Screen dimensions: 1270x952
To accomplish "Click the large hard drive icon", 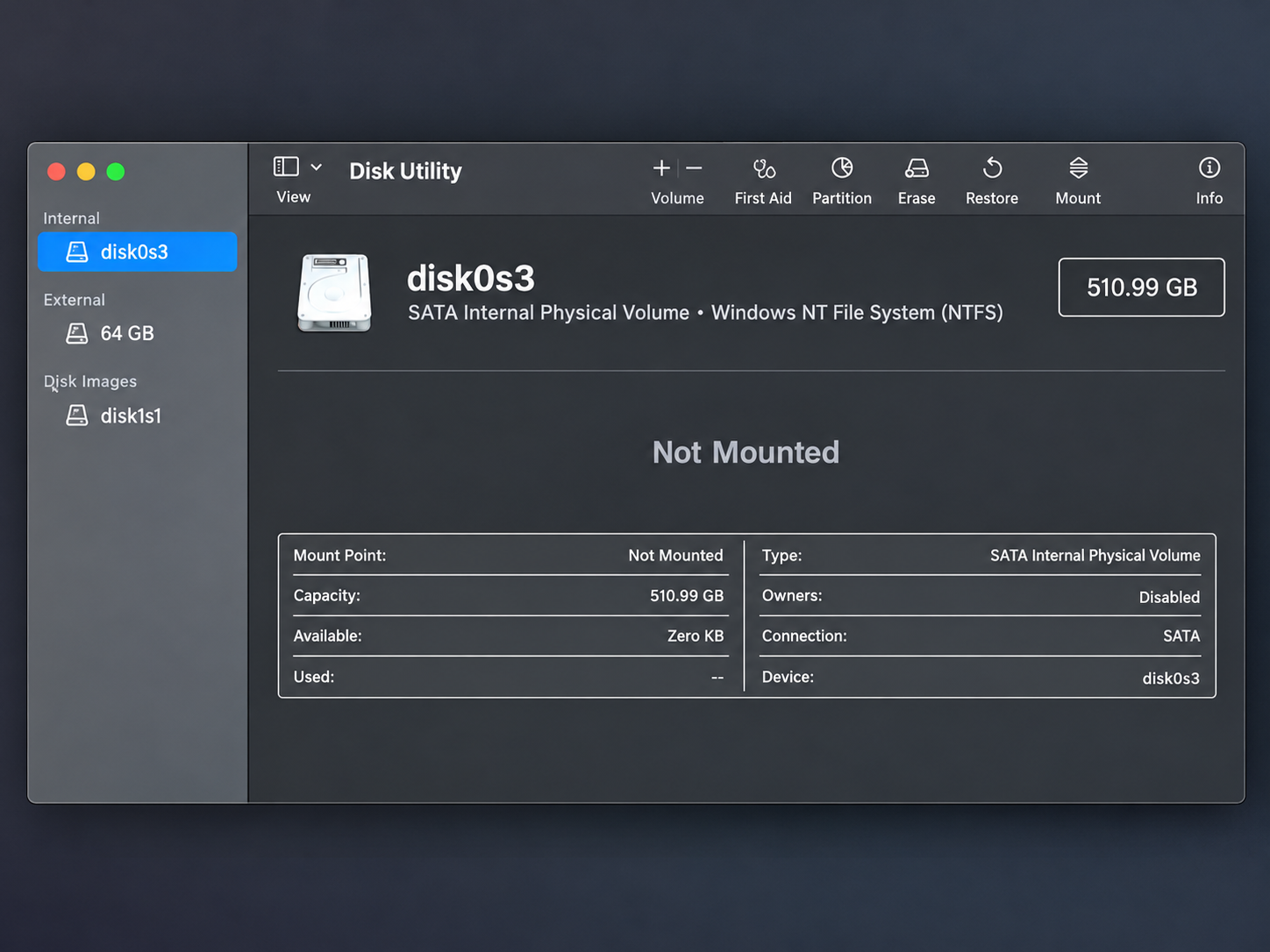I will (x=334, y=293).
